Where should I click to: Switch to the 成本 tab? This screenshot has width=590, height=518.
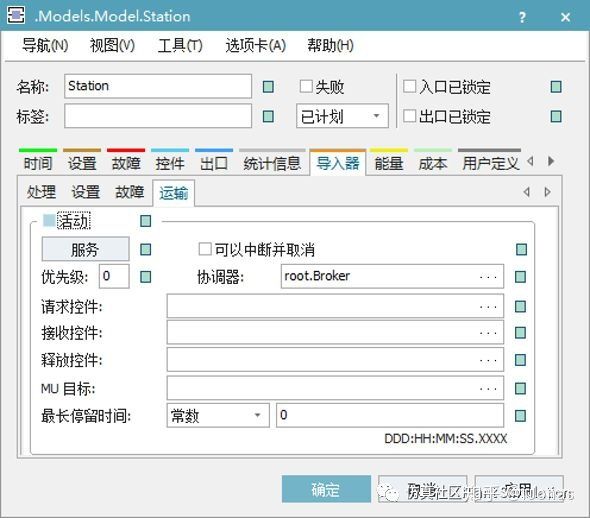click(x=433, y=163)
